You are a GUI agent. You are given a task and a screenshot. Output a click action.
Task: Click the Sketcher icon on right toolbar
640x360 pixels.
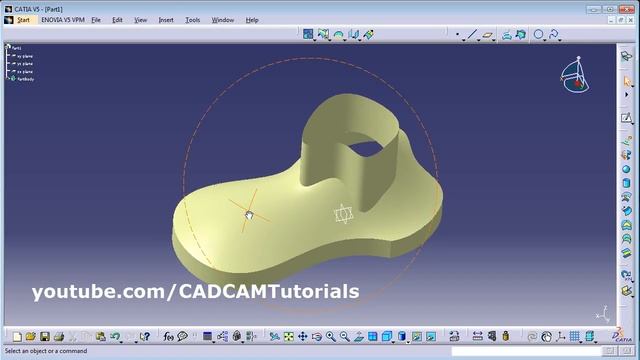pos(626,118)
